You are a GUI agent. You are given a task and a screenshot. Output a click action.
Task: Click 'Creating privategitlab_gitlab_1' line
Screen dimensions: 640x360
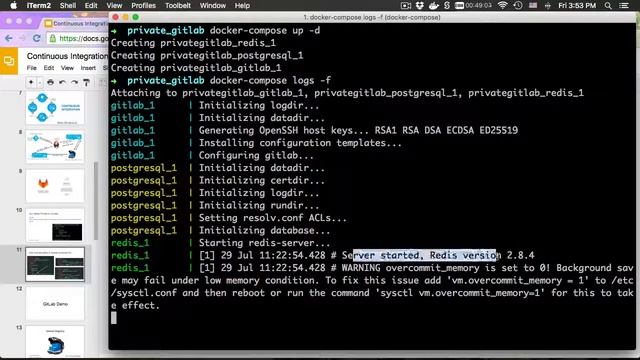tap(196, 68)
